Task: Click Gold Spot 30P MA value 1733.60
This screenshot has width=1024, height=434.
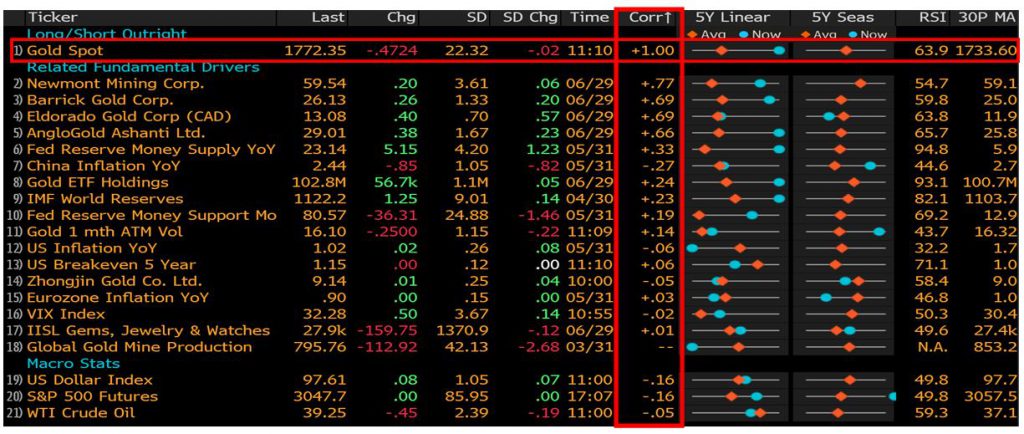Action: 987,50
